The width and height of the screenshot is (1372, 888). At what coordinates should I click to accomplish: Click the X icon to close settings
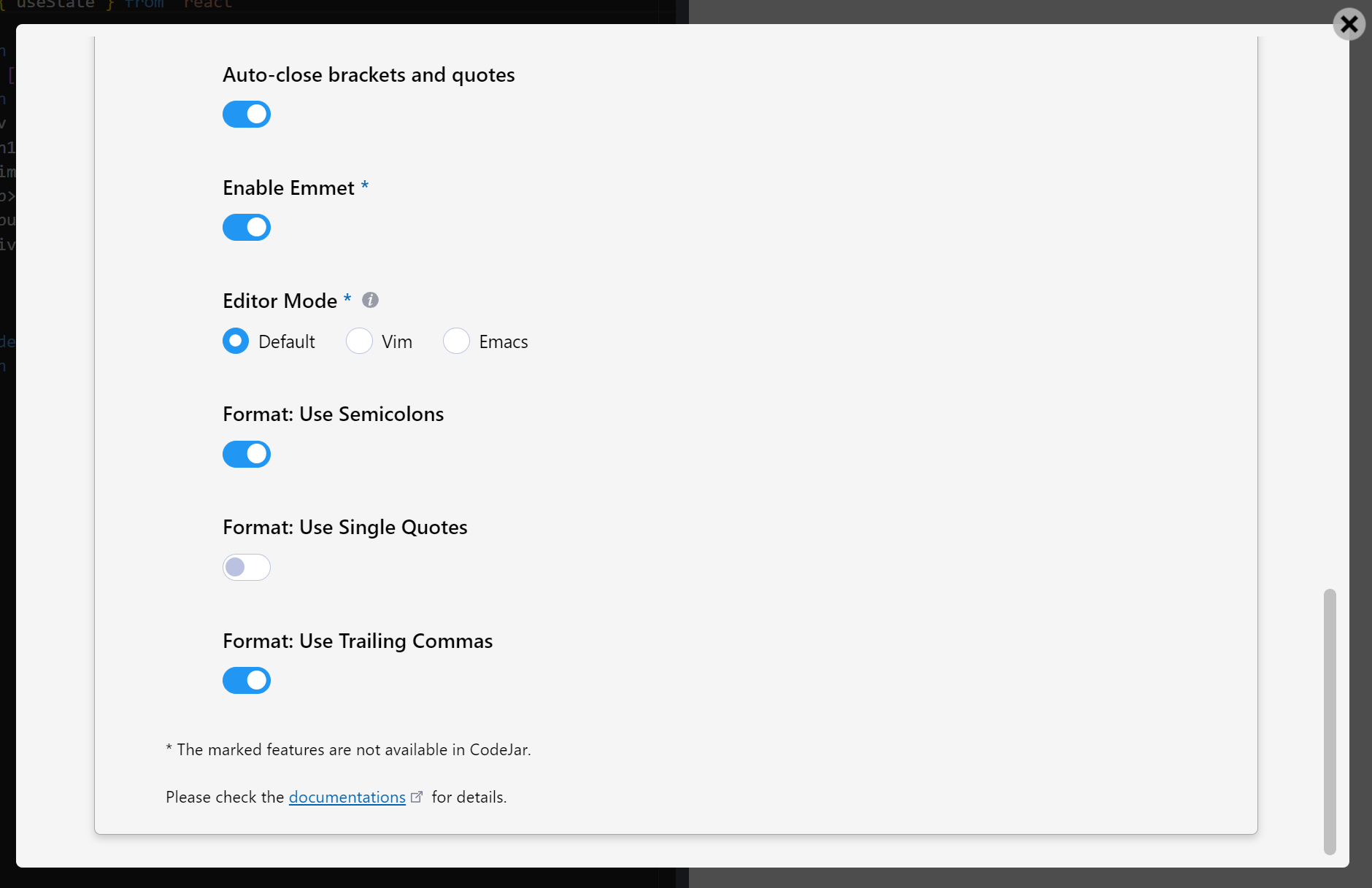1349,24
